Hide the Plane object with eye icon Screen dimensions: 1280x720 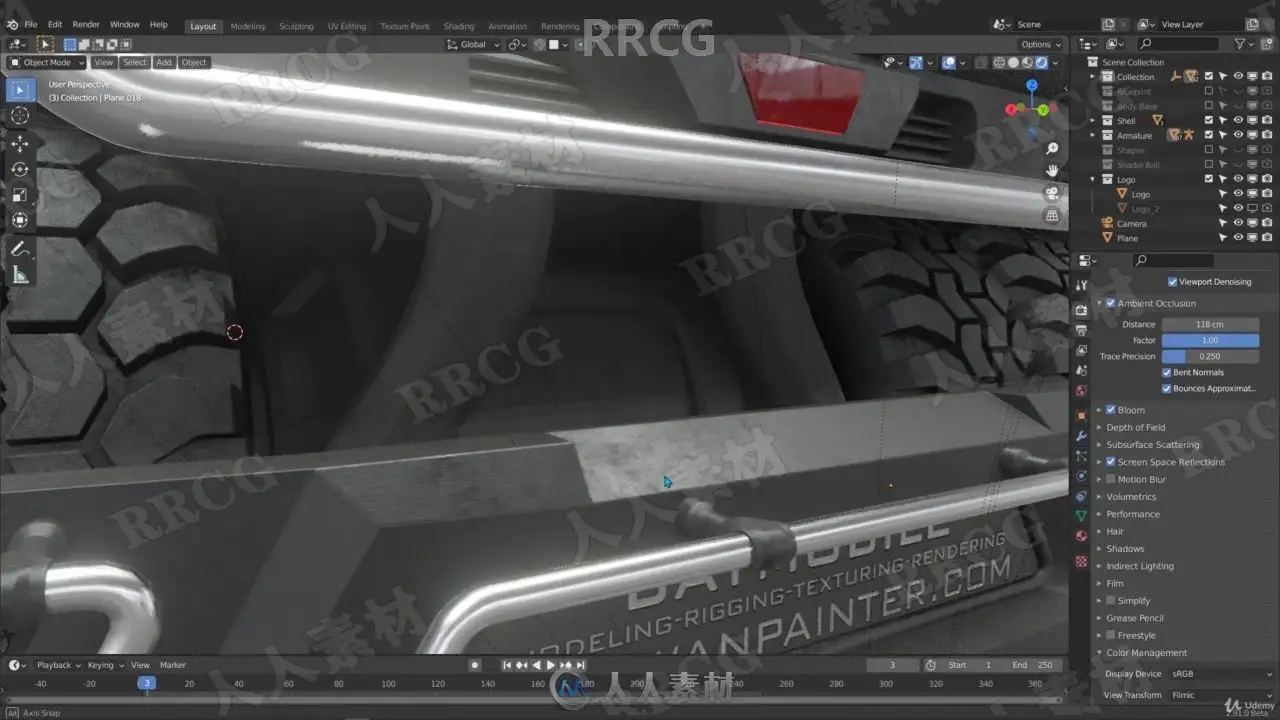tap(1238, 238)
